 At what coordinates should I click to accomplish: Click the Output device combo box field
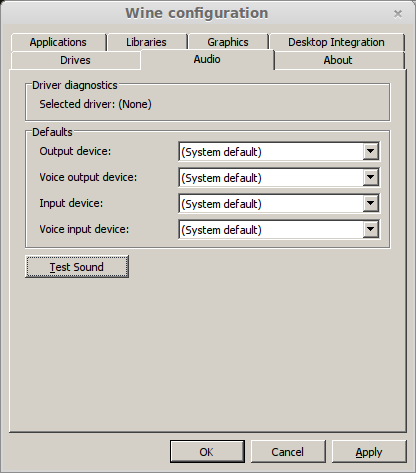tap(279, 151)
